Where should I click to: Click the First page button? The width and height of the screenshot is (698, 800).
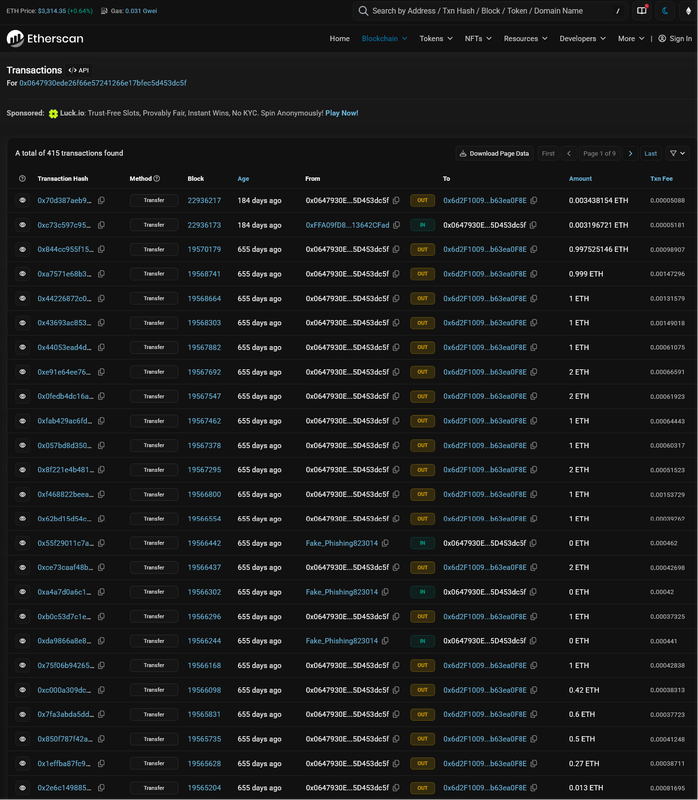click(548, 154)
